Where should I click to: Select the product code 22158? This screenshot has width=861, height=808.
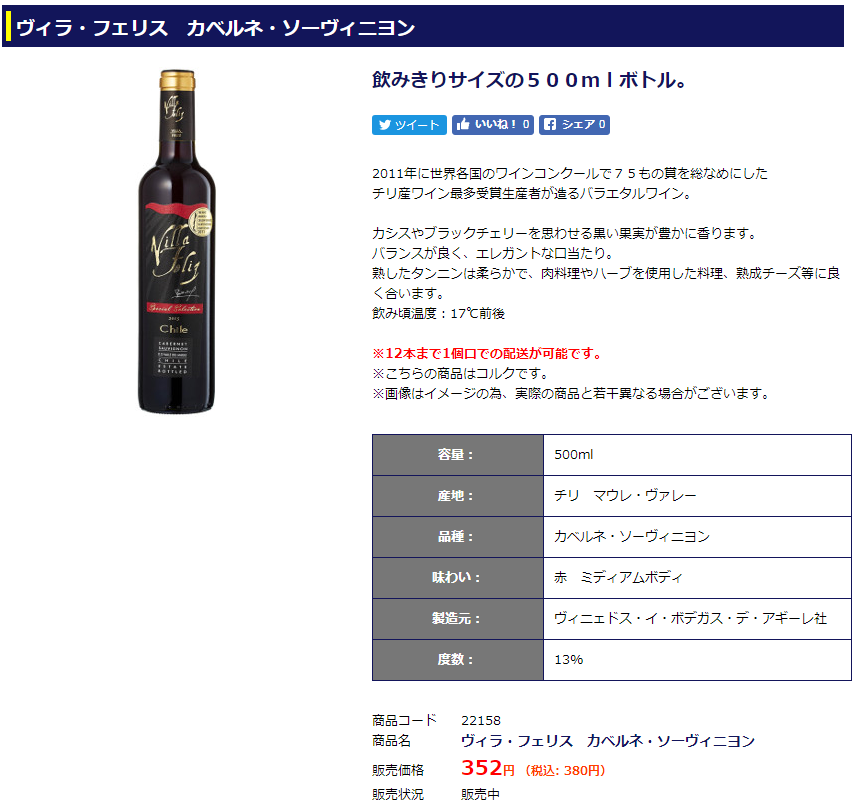tap(480, 720)
